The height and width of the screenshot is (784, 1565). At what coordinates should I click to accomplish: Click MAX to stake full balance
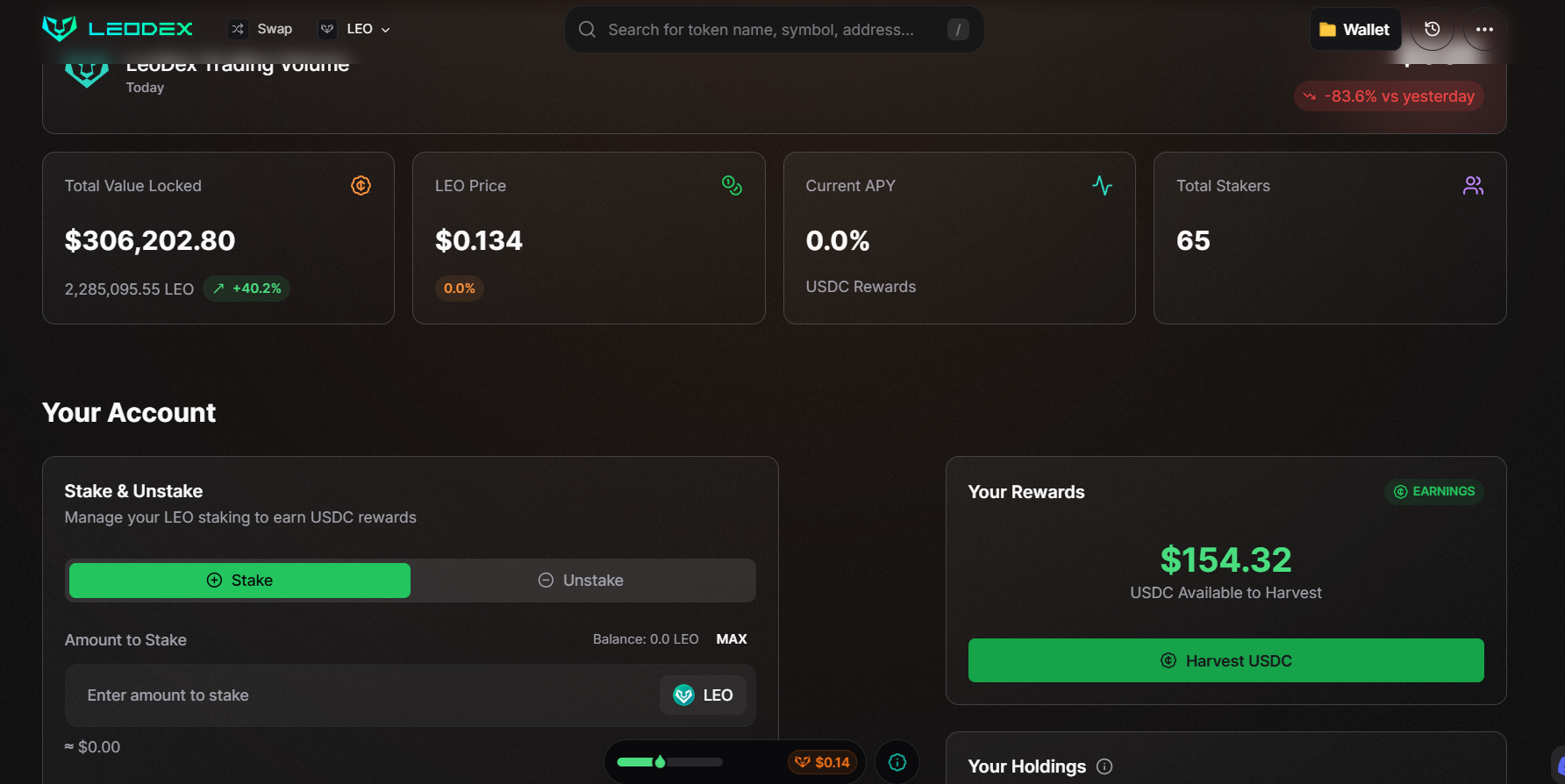[x=731, y=639]
